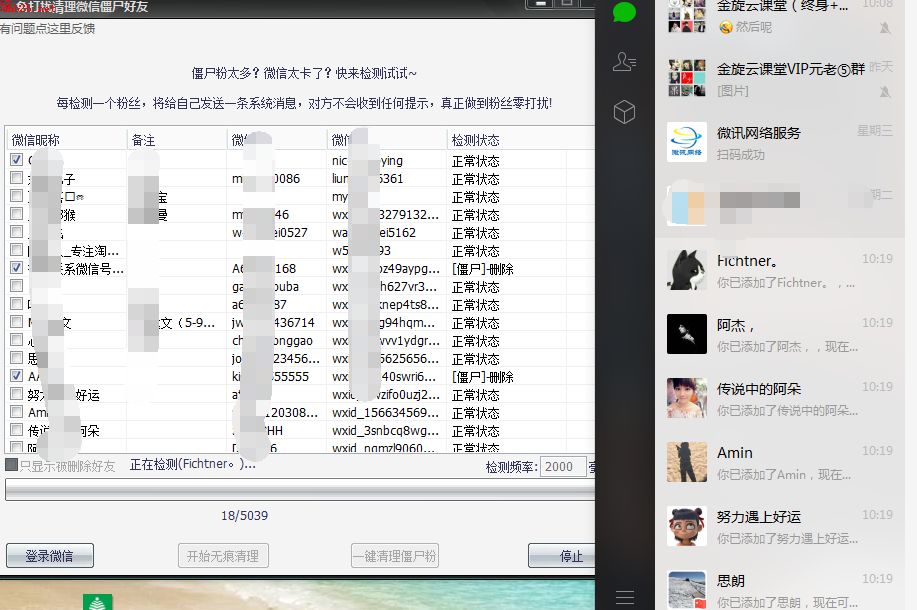Open the 金旋云课堂(终身+... chat name

(x=782, y=6)
